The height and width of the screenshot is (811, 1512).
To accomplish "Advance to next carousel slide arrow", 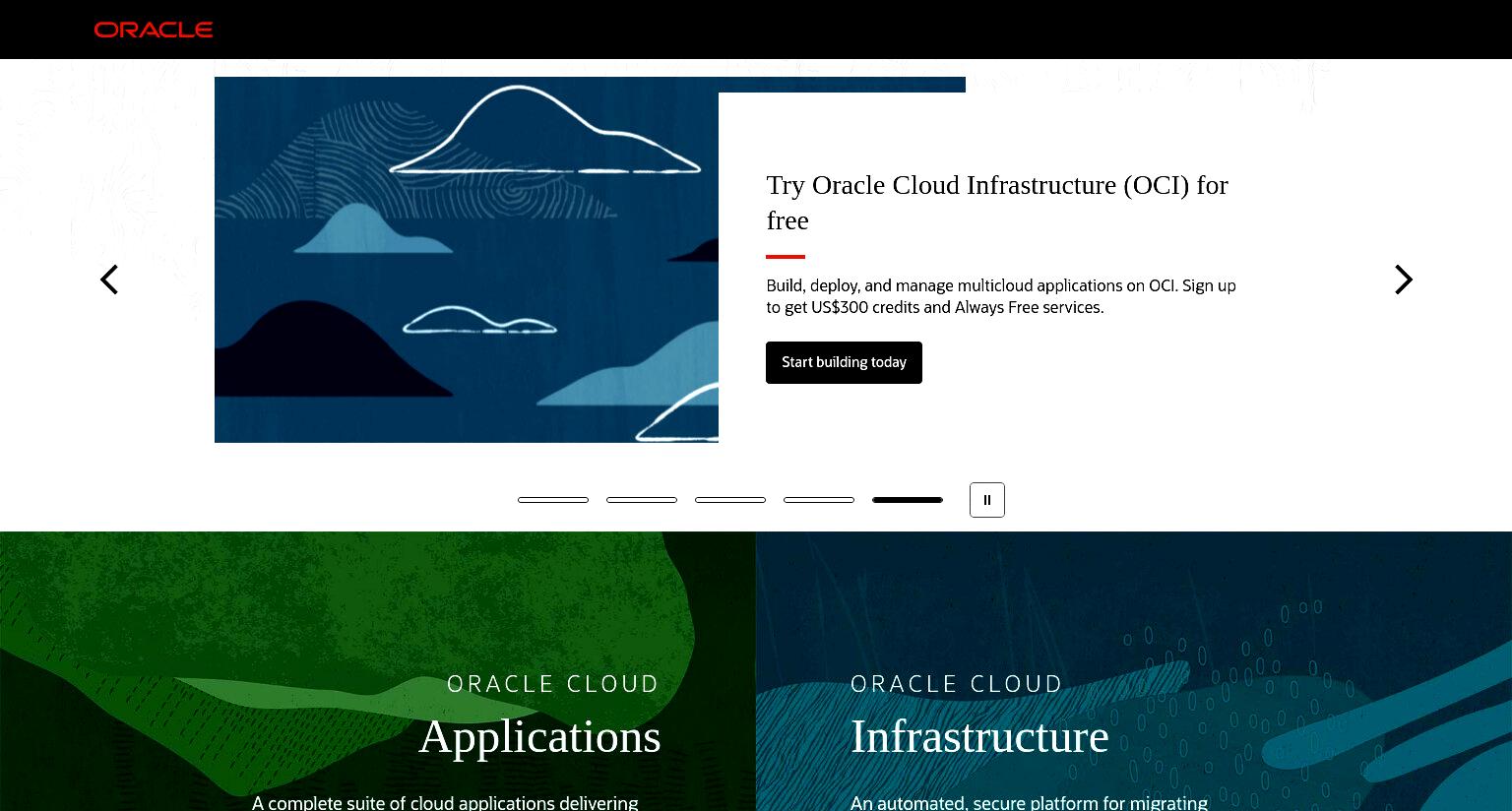I will tap(1404, 280).
